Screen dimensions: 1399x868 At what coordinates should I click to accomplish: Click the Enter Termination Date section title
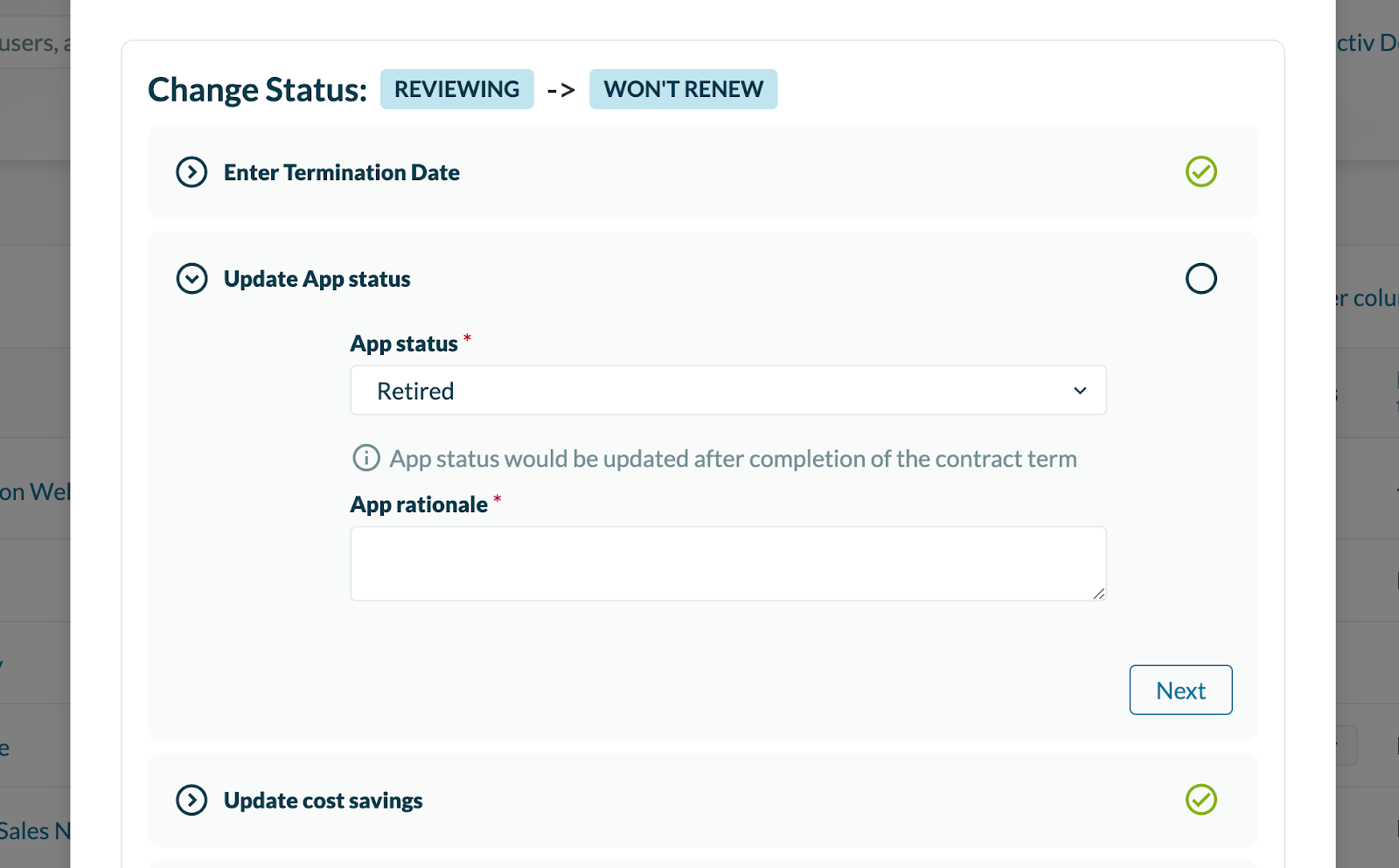pos(341,173)
